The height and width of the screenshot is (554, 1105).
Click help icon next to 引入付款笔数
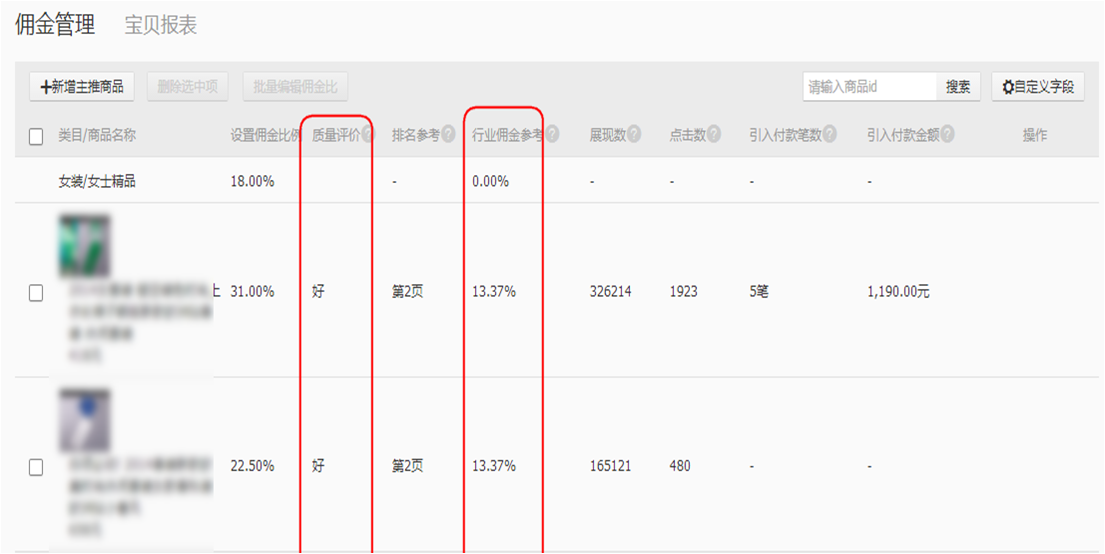[x=829, y=135]
